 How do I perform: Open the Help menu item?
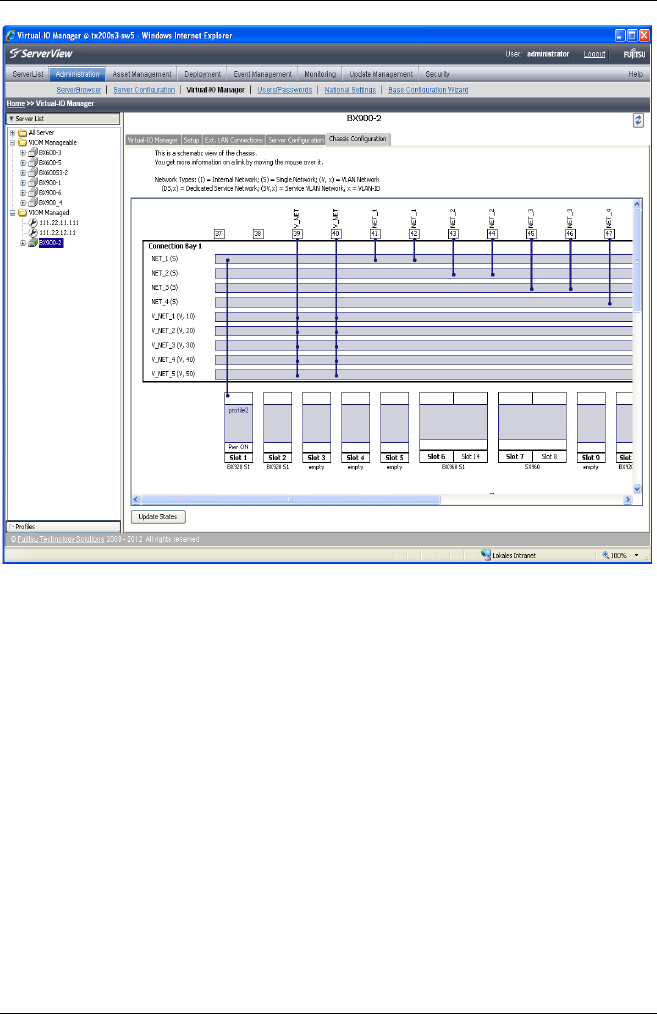[x=636, y=74]
